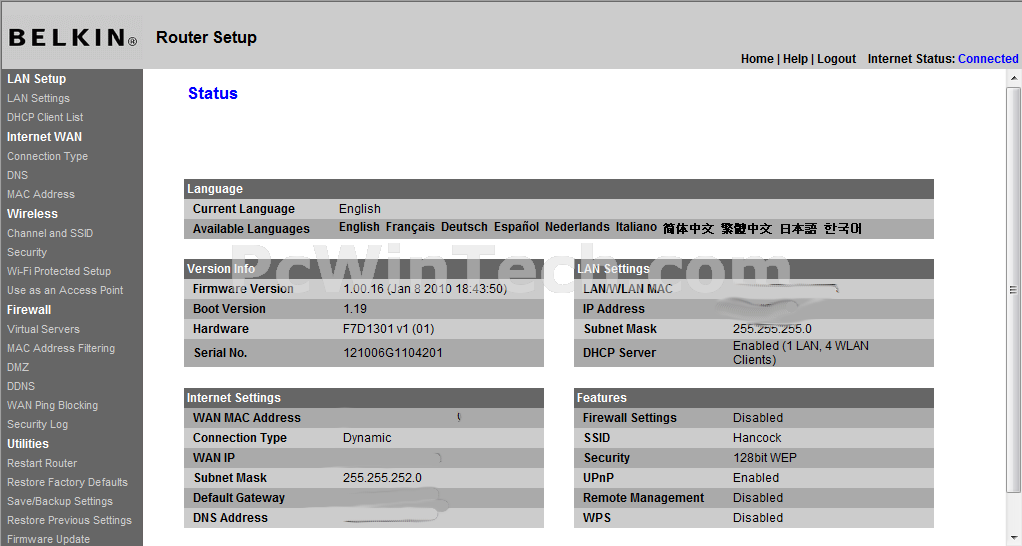Click the vertical scrollbar thumb
This screenshot has width=1022, height=546.
pyautogui.click(x=1014, y=290)
